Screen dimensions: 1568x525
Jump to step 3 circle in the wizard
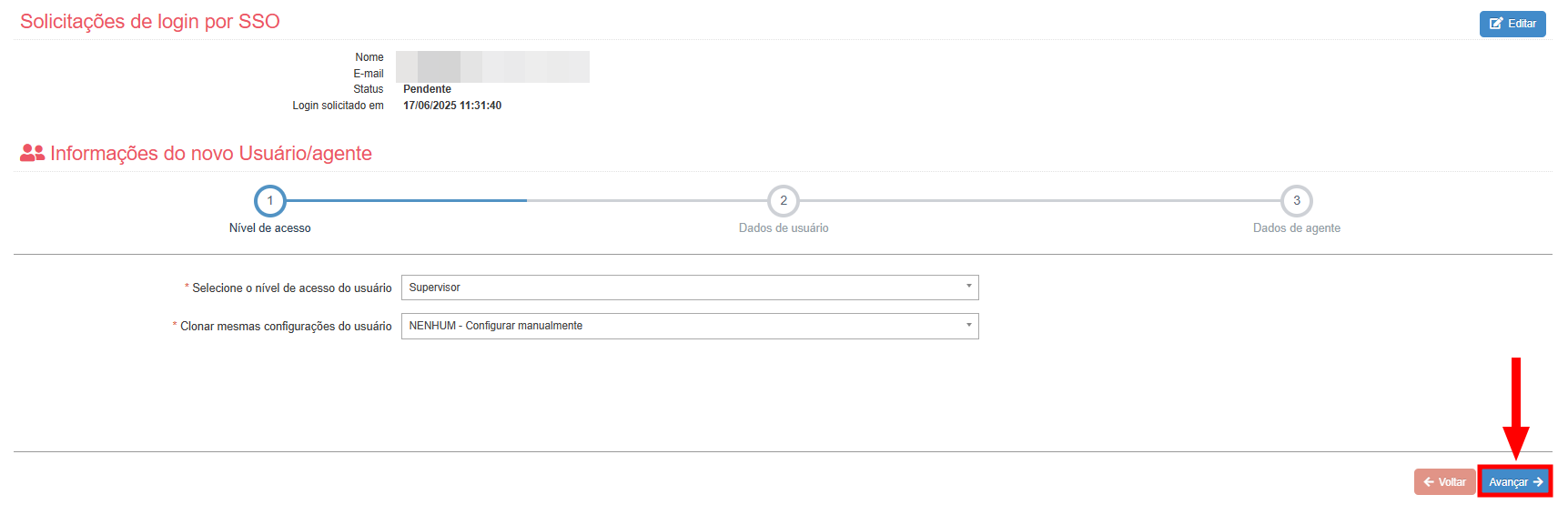[1297, 201]
